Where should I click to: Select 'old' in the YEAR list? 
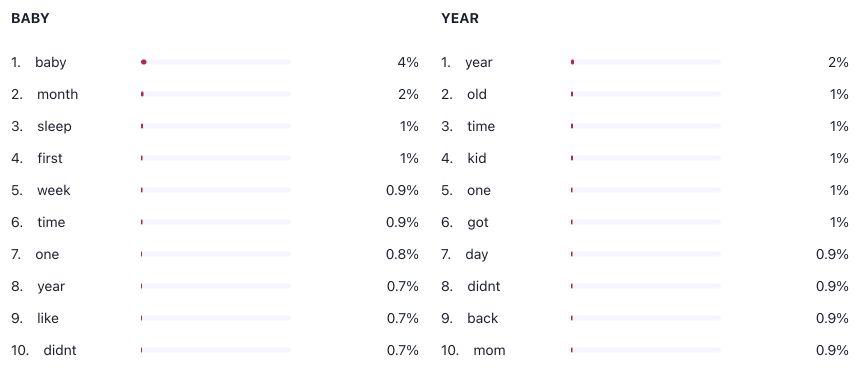(x=477, y=94)
